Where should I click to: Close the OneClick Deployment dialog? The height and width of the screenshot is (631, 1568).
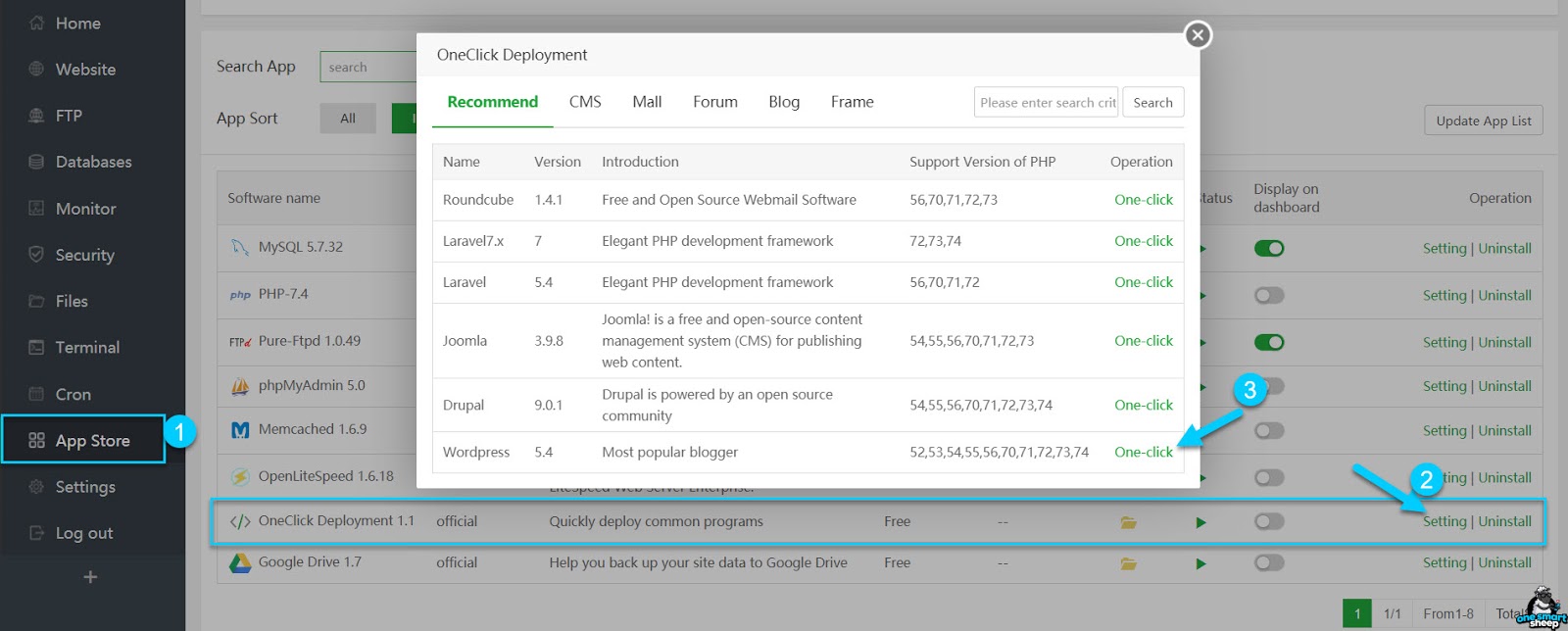point(1197,35)
